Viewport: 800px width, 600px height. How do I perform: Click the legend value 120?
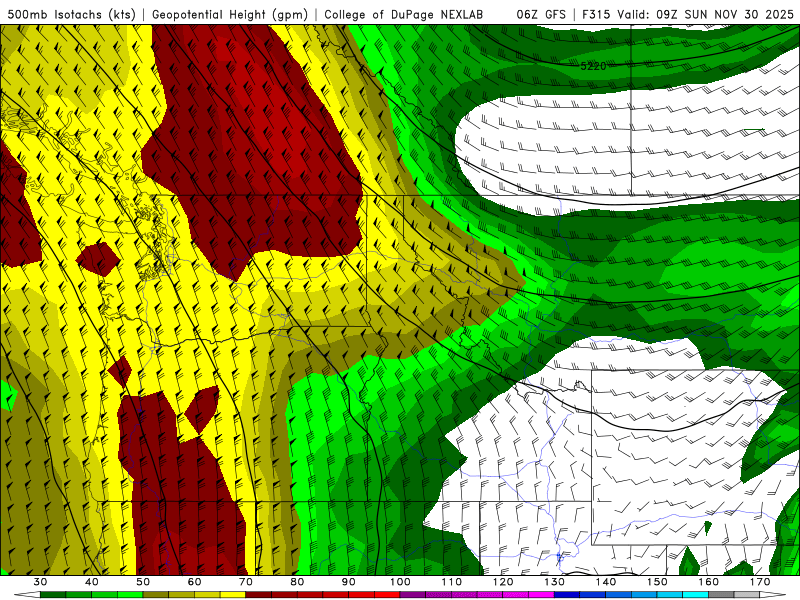coord(503,582)
